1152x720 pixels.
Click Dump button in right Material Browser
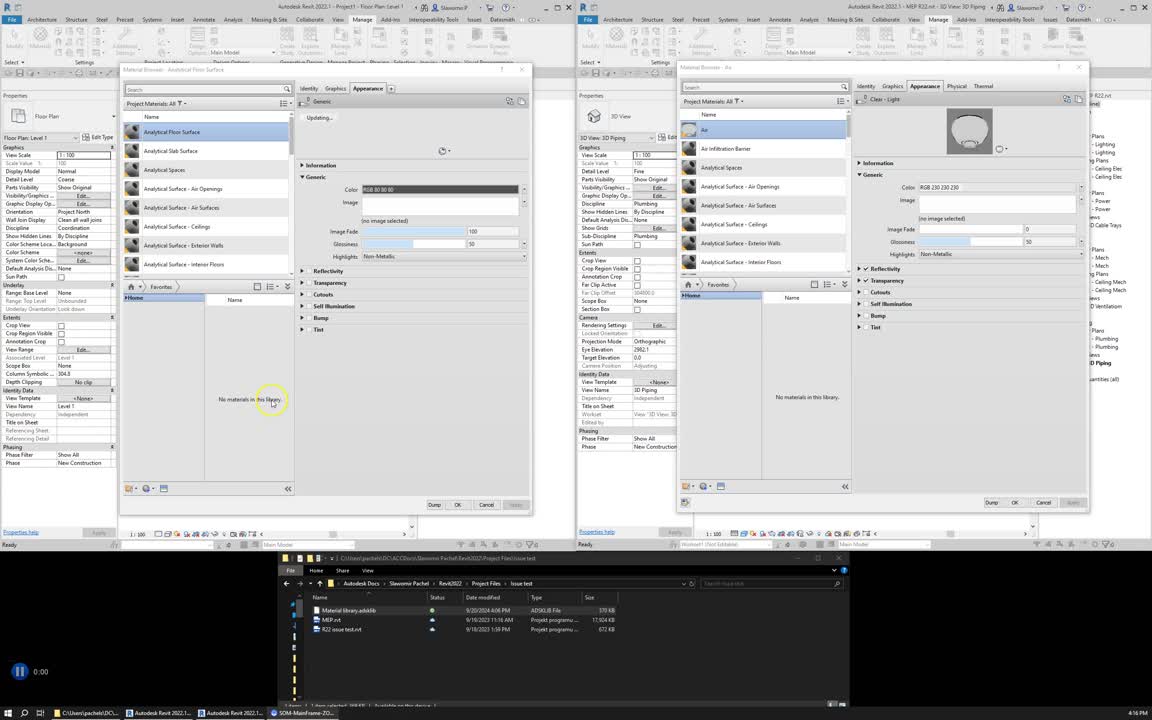coord(992,503)
